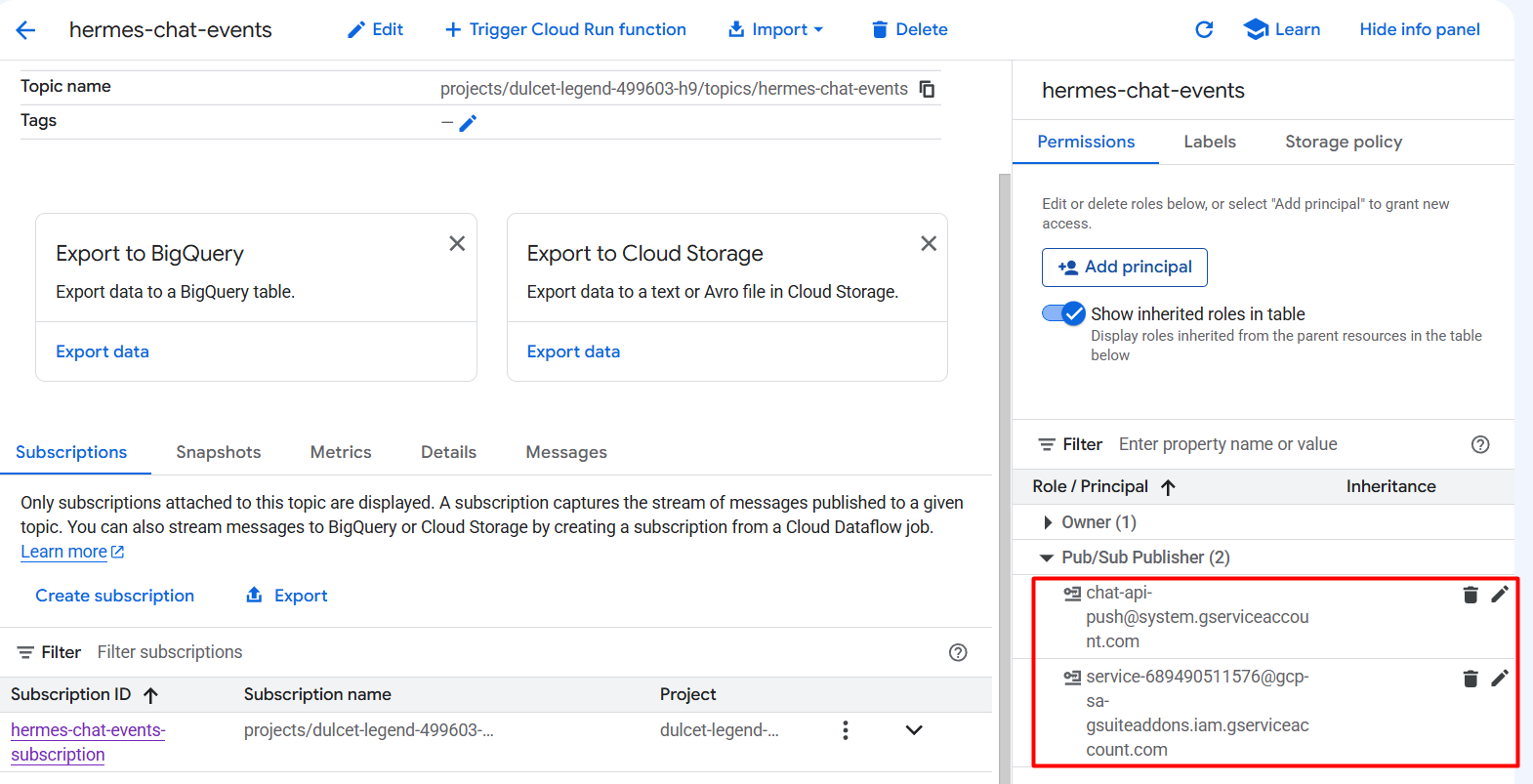Screen dimensions: 1533x784
Task: Switch to the Details tab
Action: (448, 452)
